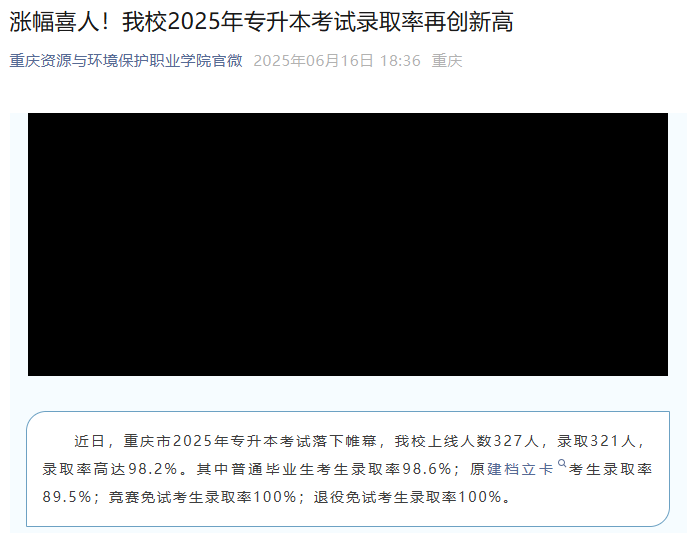
Task: Click the black video area
Action: pyautogui.click(x=348, y=244)
